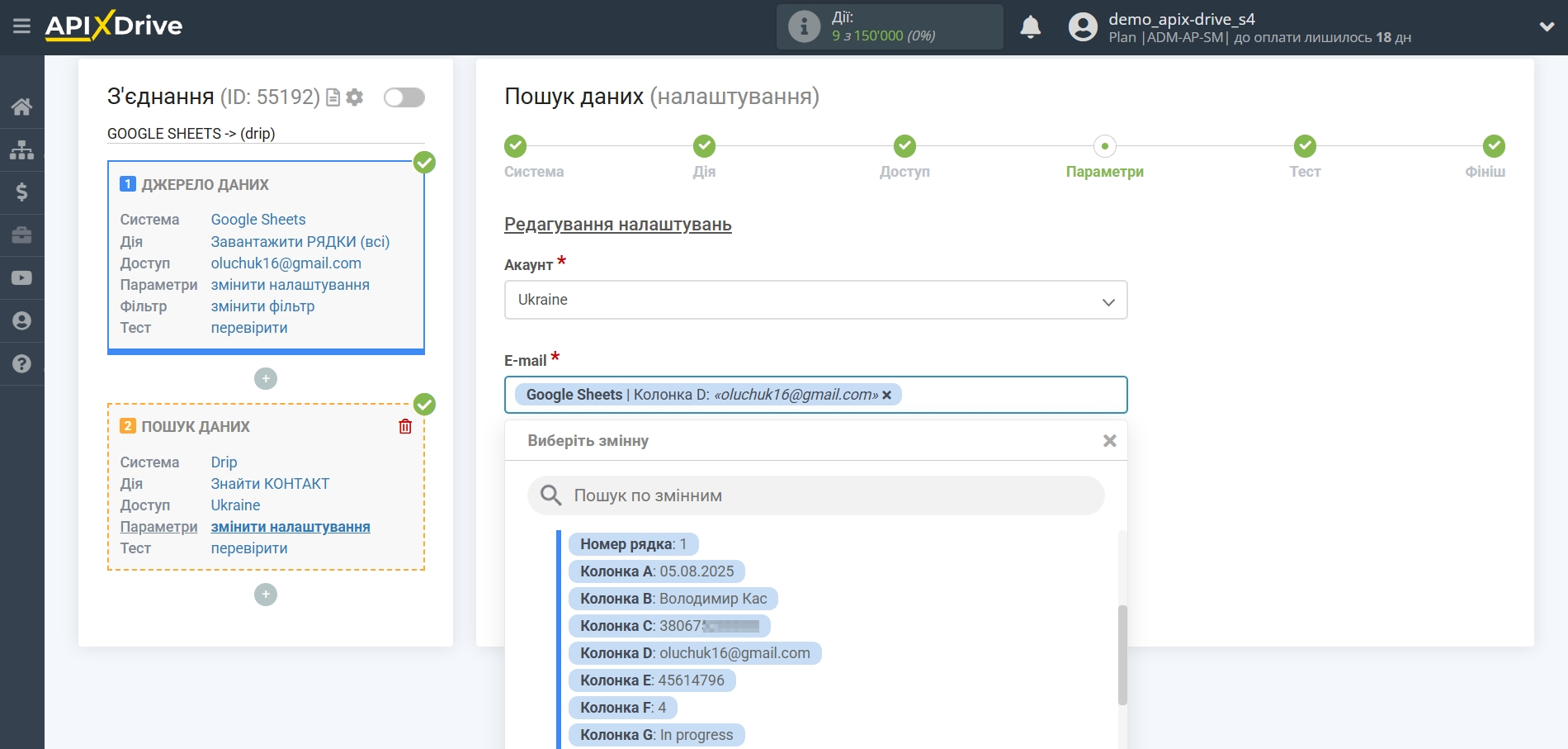Screen dimensions: 1568x749
Task: Click the Редагування налаштувань heading
Action: click(x=618, y=225)
